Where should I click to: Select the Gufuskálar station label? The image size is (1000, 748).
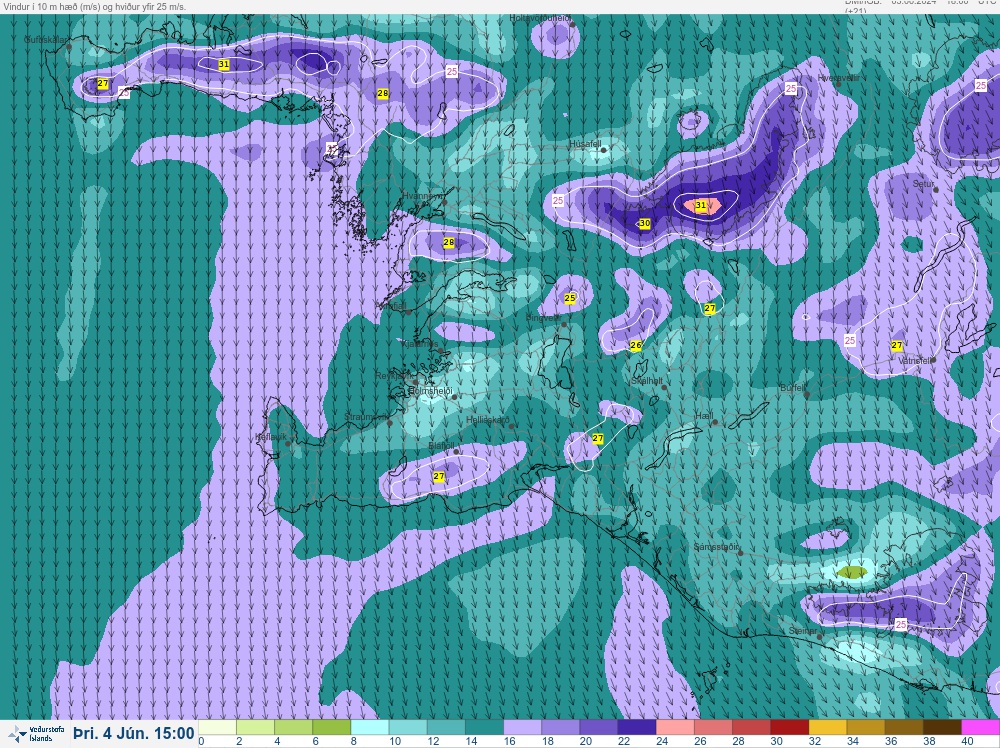pyautogui.click(x=45, y=40)
